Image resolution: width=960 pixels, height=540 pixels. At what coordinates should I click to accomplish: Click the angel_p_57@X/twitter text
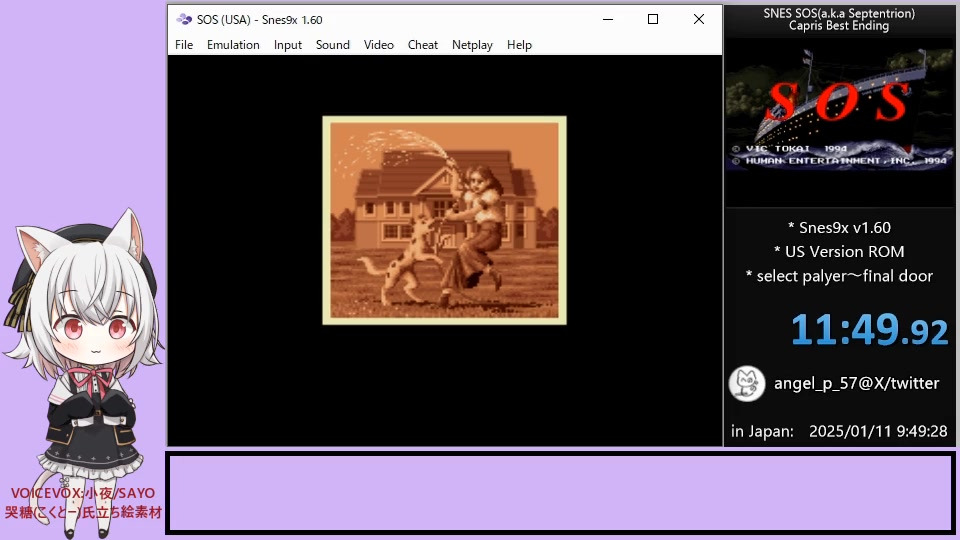pyautogui.click(x=856, y=383)
